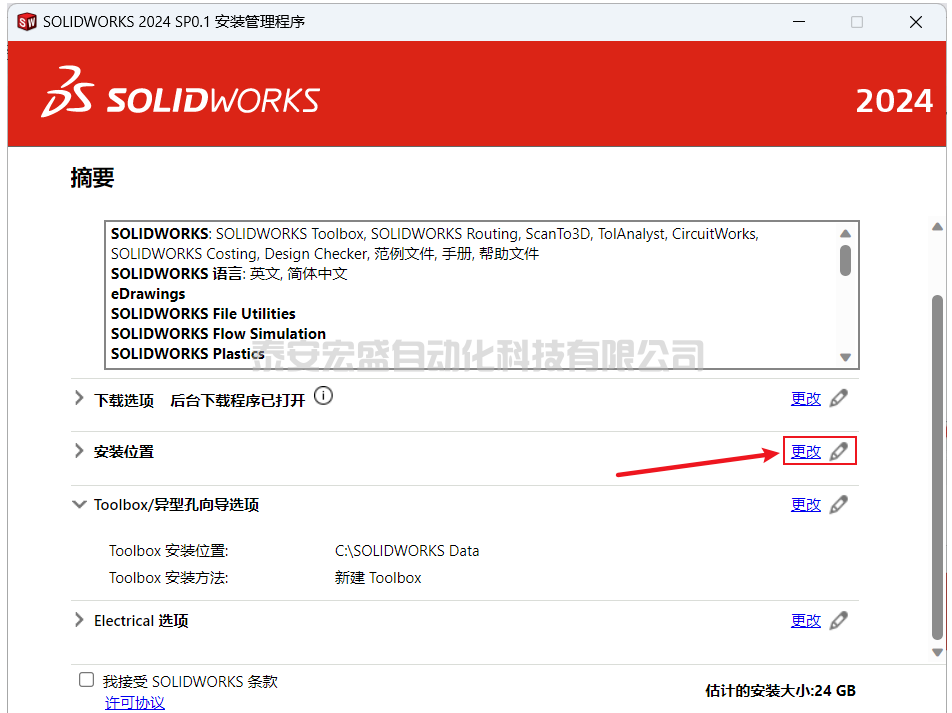Click the pencil icon in Toolbox/异型孔向导选项 row

click(839, 505)
